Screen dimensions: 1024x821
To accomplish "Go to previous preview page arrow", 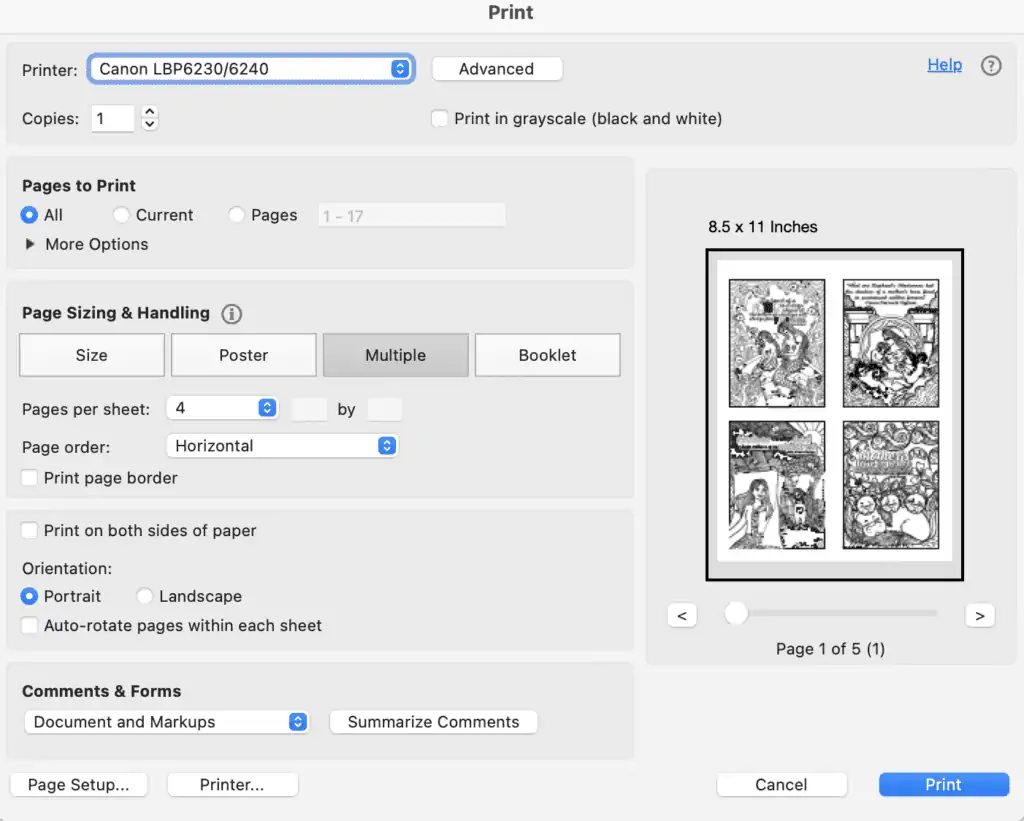I will (x=682, y=615).
